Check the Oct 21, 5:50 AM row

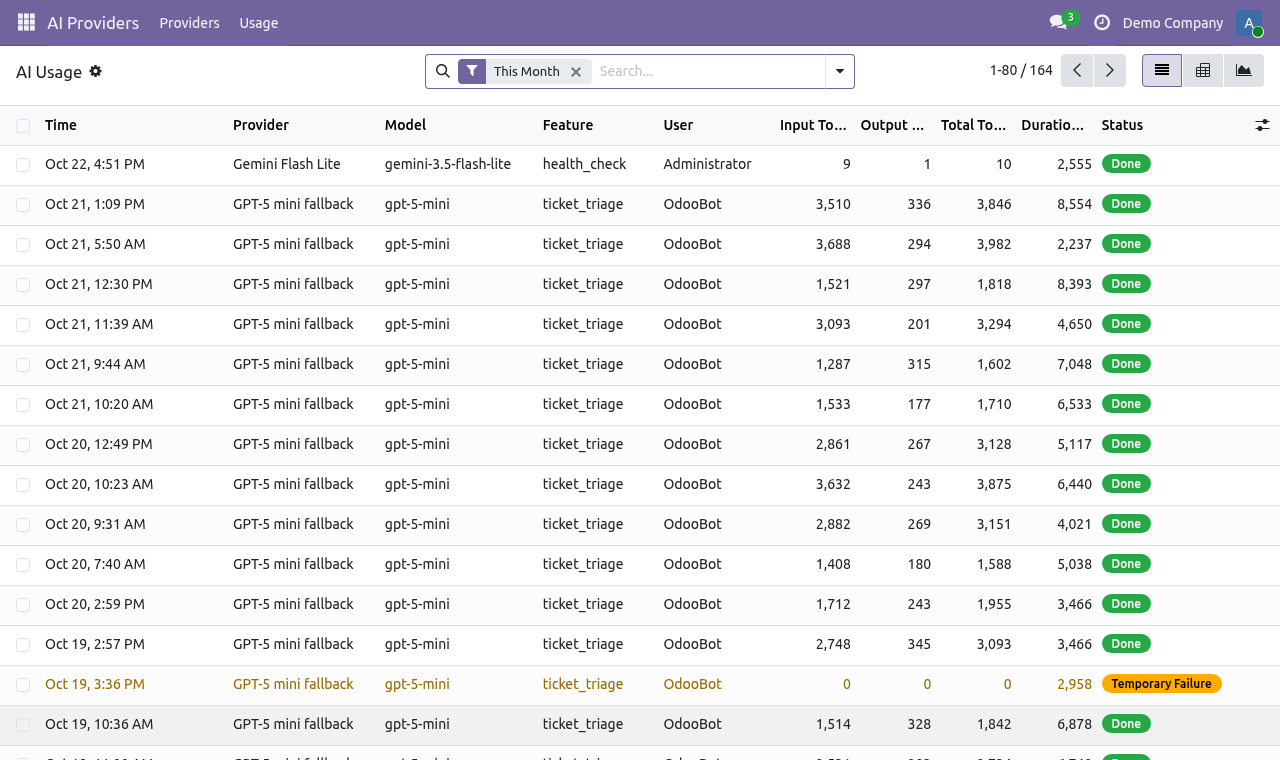coord(23,245)
